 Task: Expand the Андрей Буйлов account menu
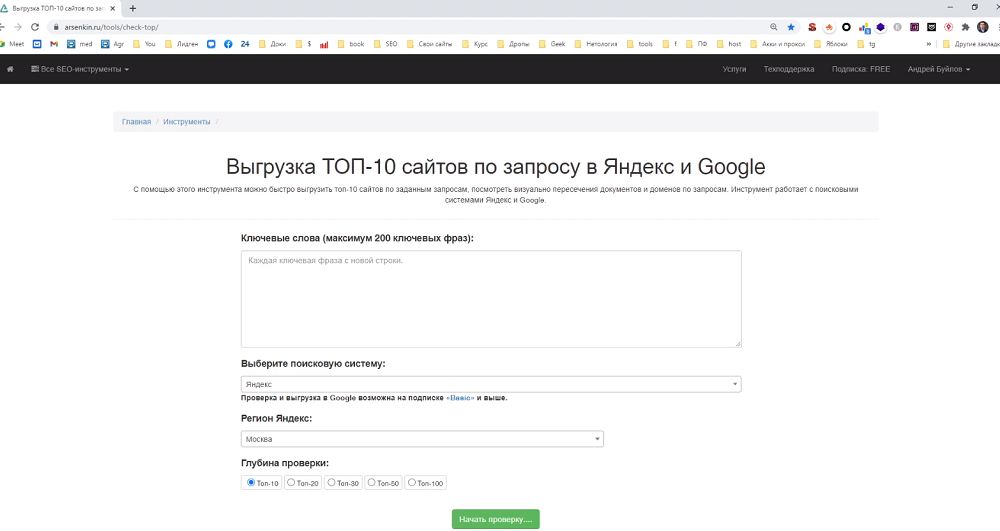point(939,69)
